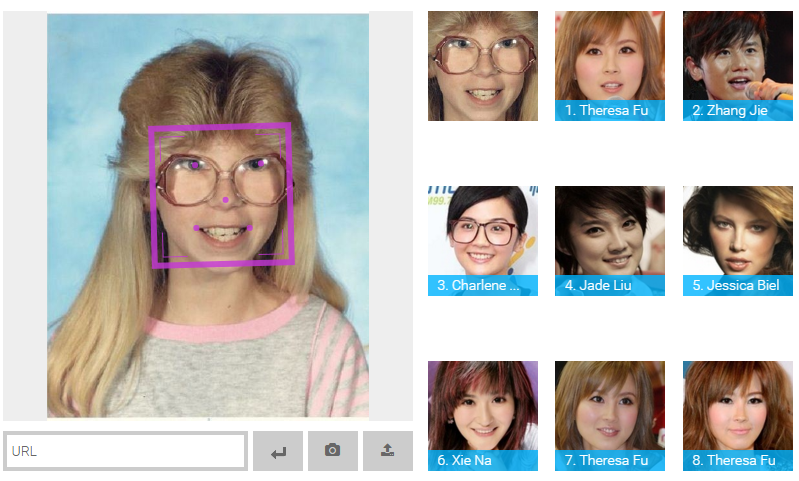The width and height of the screenshot is (799, 481).
Task: Click the '8. Theresa Fu' name label
Action: click(737, 460)
